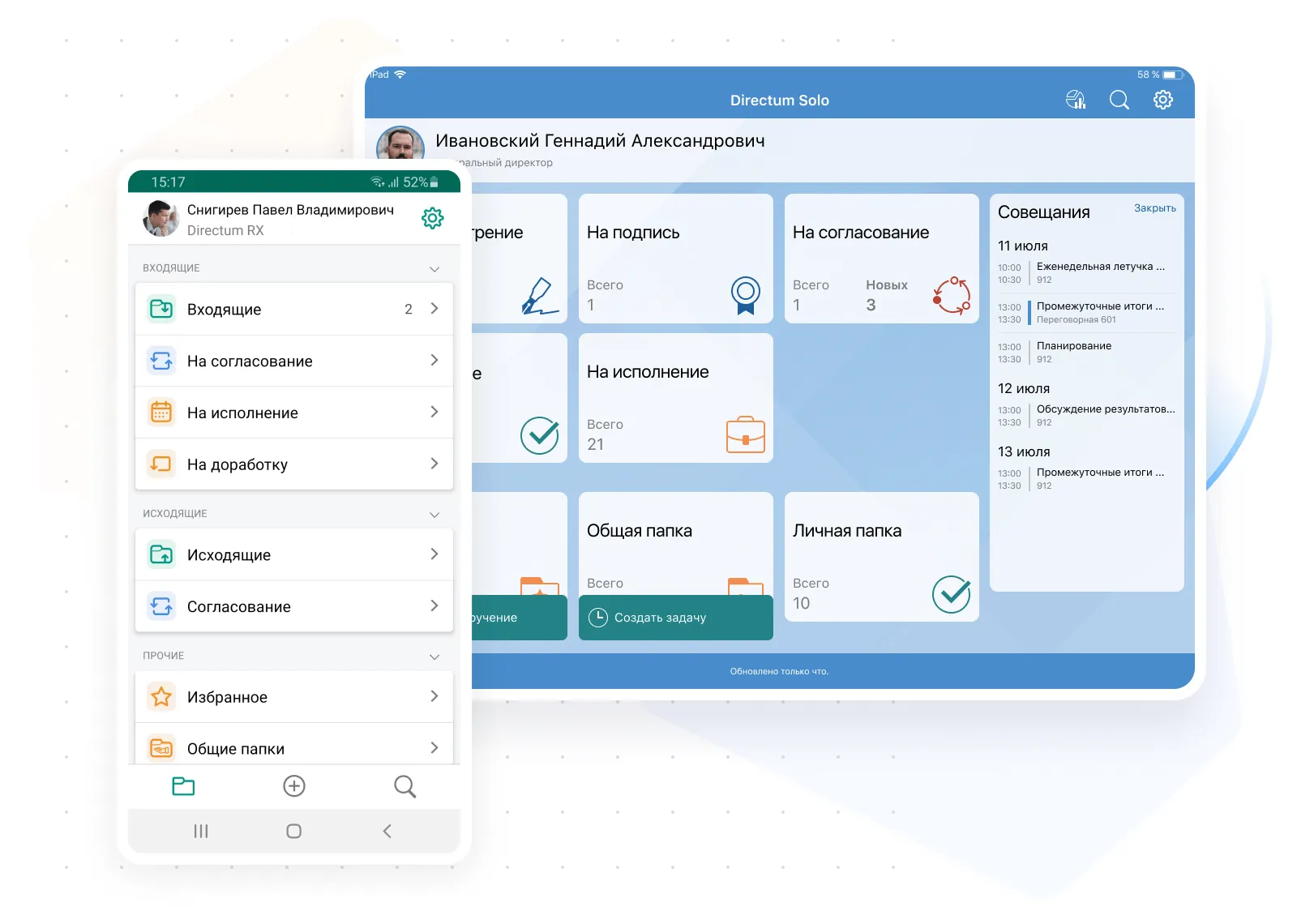
Task: Tap the Android back arrow
Action: pos(387,831)
